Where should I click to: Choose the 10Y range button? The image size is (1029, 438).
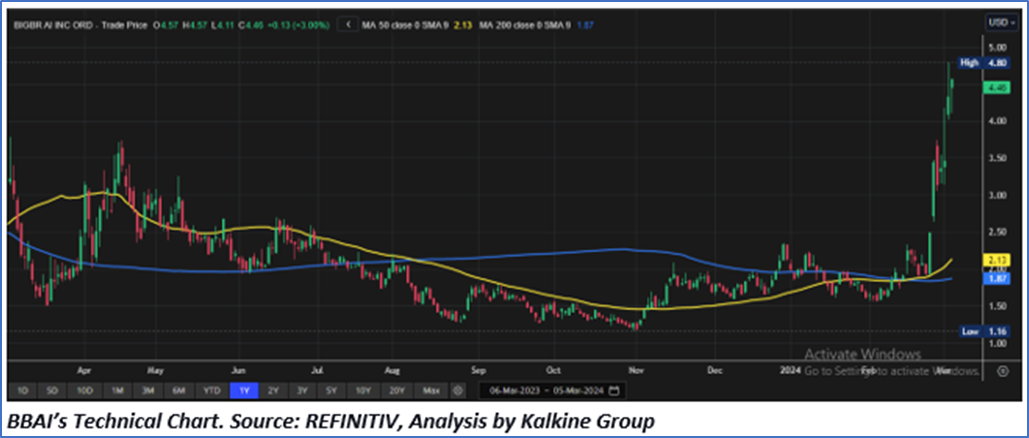coord(363,391)
